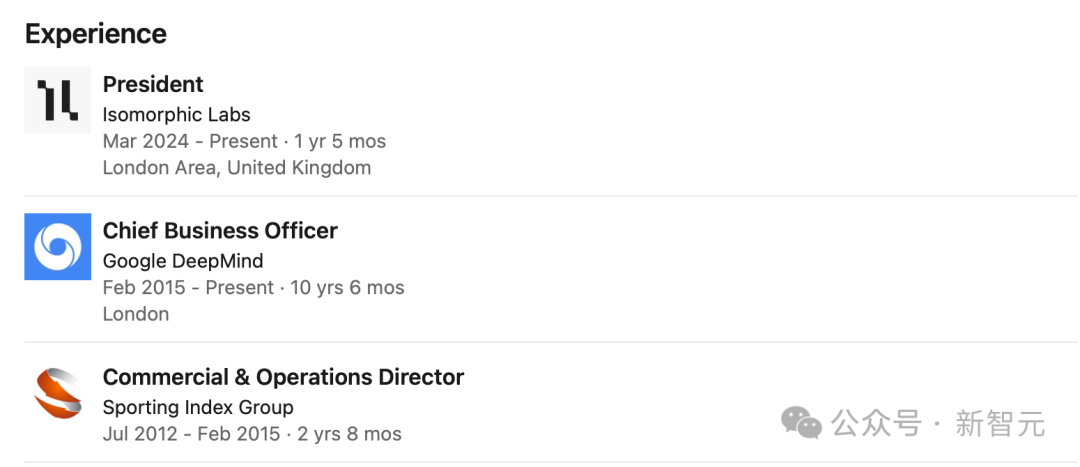Visit the Google DeepMind company name
Screen dimensions: 1080x467
coord(183,261)
